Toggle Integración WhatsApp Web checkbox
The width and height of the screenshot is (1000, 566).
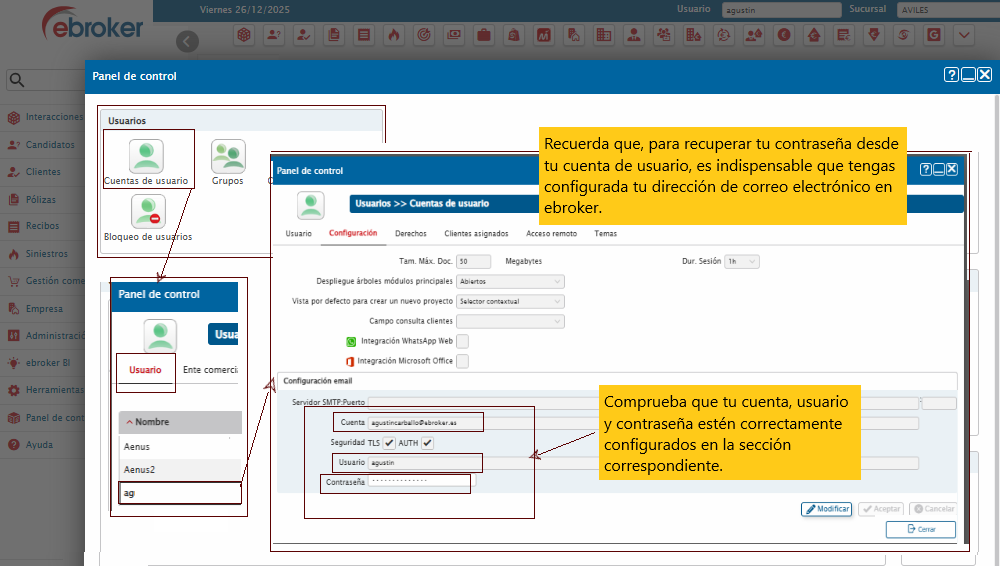point(462,341)
